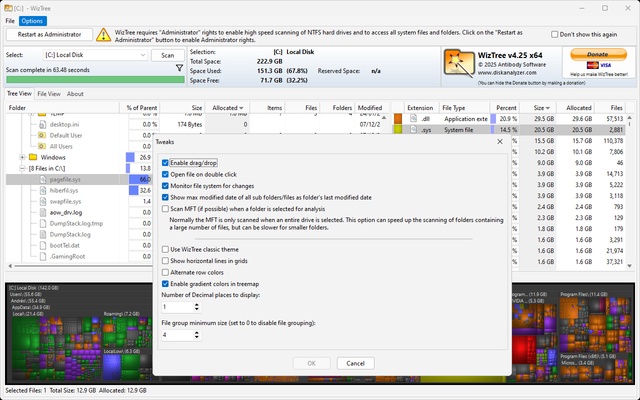
Task: Uncheck Monitor file system for changes
Action: tap(165, 186)
